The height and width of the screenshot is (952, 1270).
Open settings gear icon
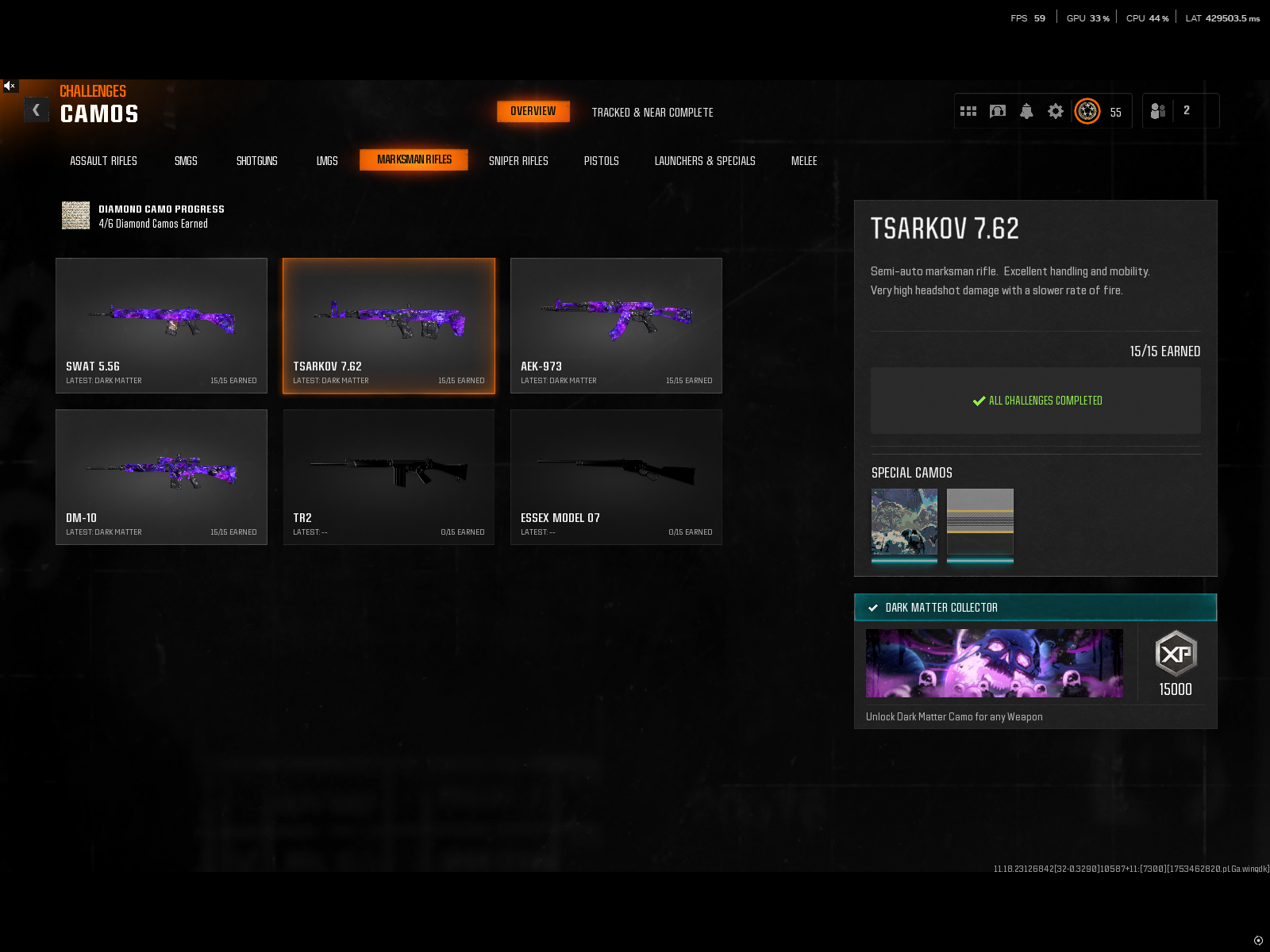(1055, 111)
